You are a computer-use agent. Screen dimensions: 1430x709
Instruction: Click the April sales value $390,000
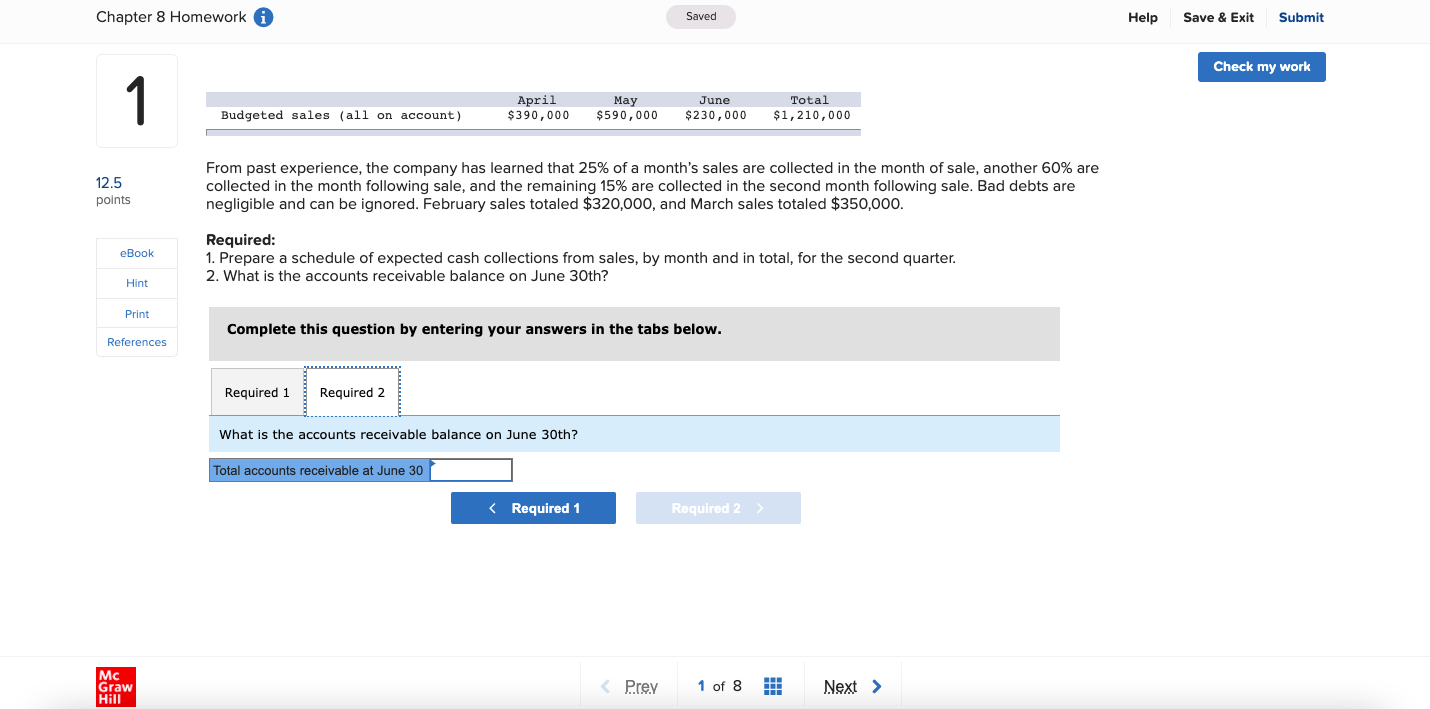[x=538, y=115]
